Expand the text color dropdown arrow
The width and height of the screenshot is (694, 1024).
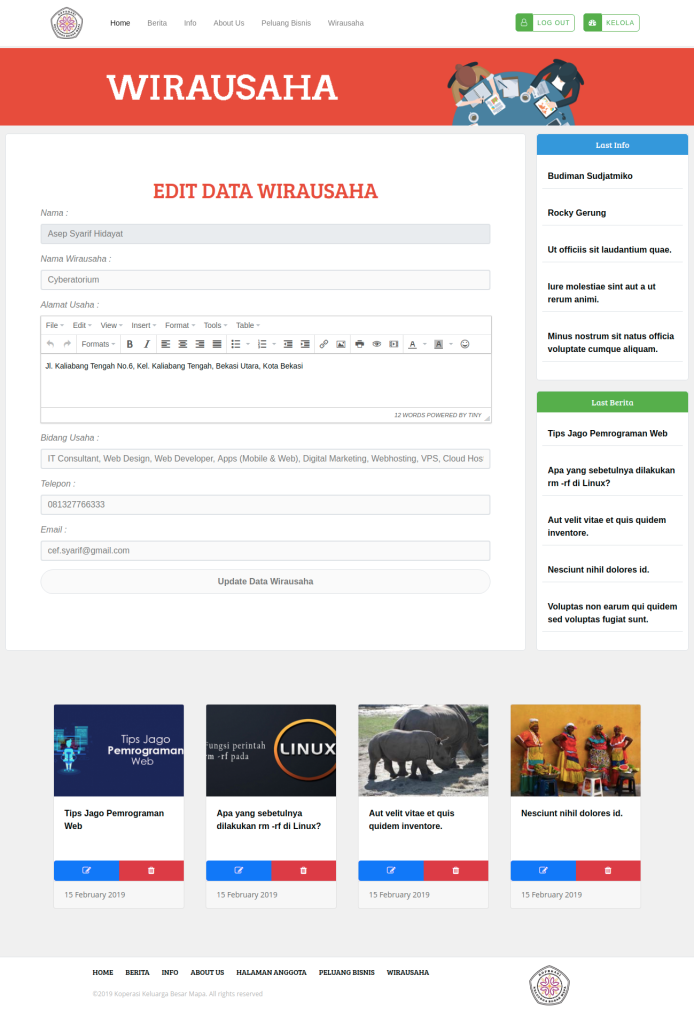pos(425,344)
